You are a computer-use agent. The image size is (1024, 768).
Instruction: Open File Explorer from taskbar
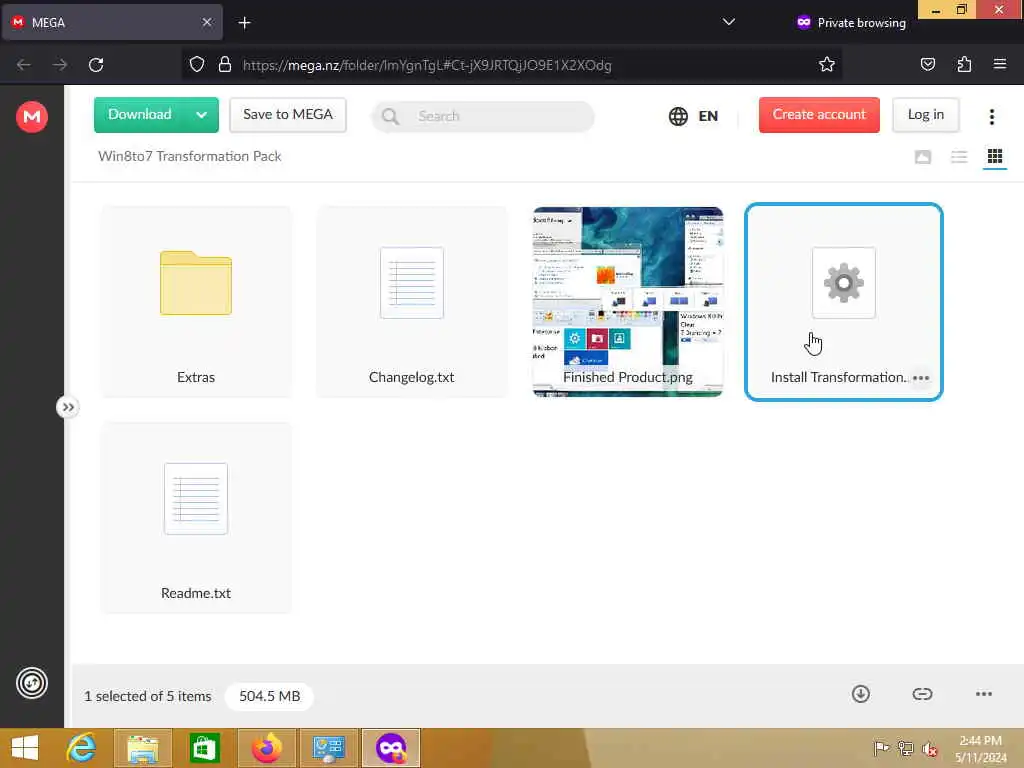coord(142,748)
